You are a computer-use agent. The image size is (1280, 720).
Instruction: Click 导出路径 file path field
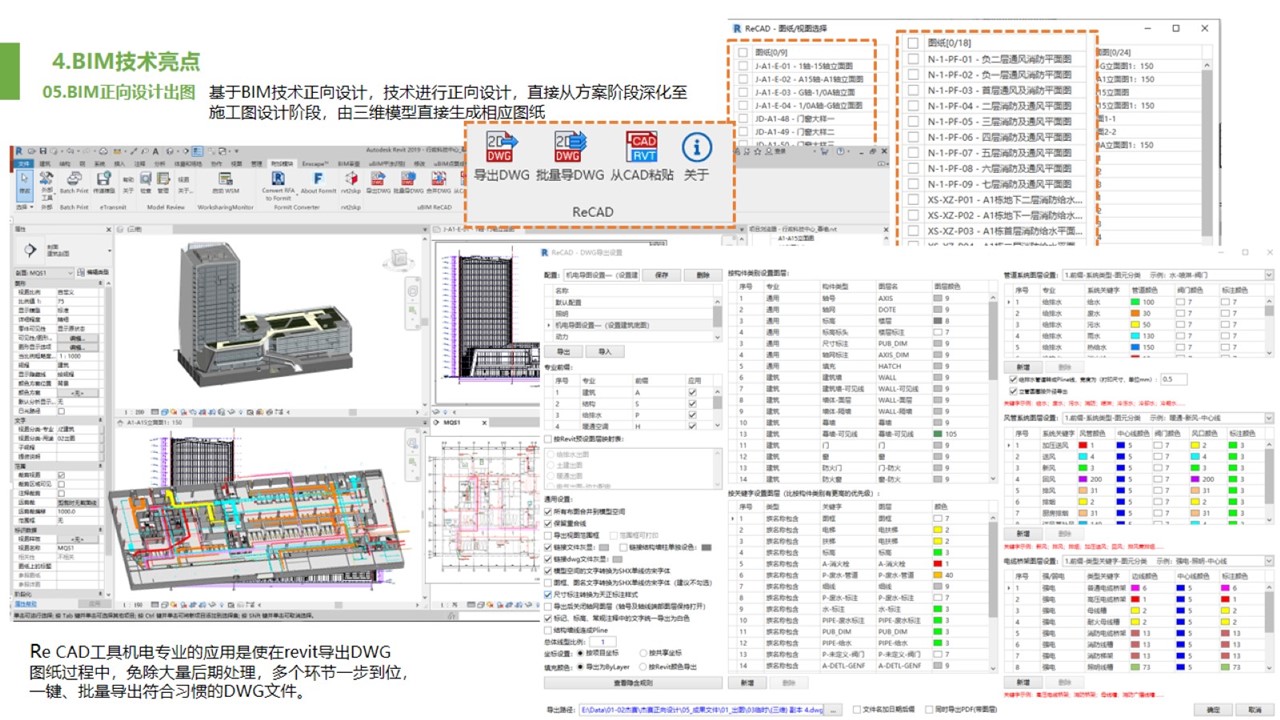[702, 709]
